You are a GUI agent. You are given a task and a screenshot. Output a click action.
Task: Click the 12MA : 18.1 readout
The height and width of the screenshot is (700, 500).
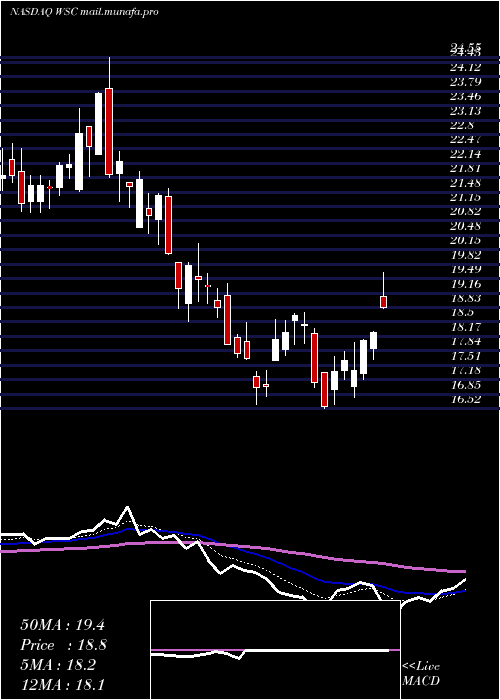pyautogui.click(x=62, y=684)
